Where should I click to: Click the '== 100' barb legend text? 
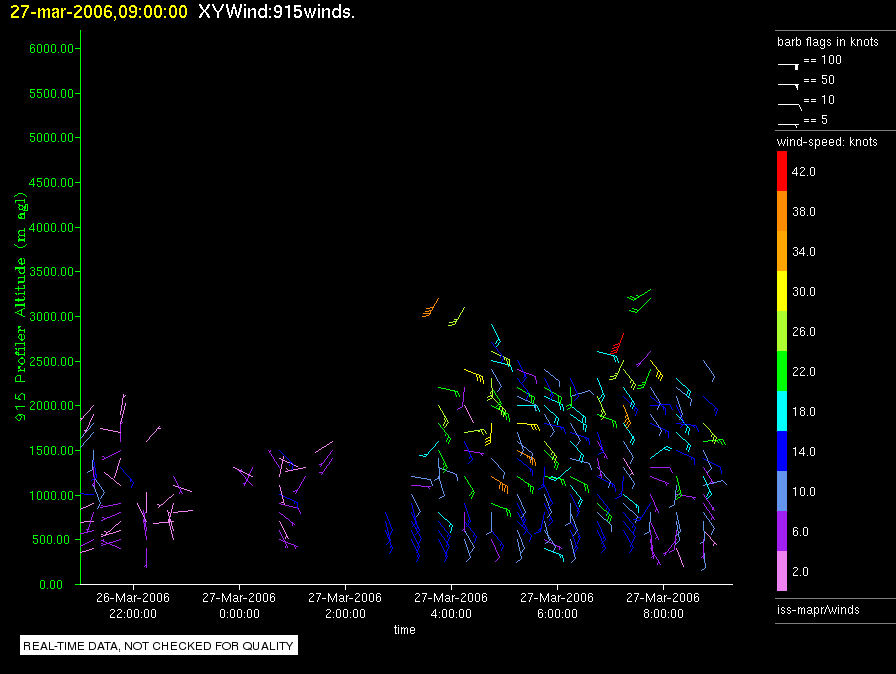coord(823,60)
